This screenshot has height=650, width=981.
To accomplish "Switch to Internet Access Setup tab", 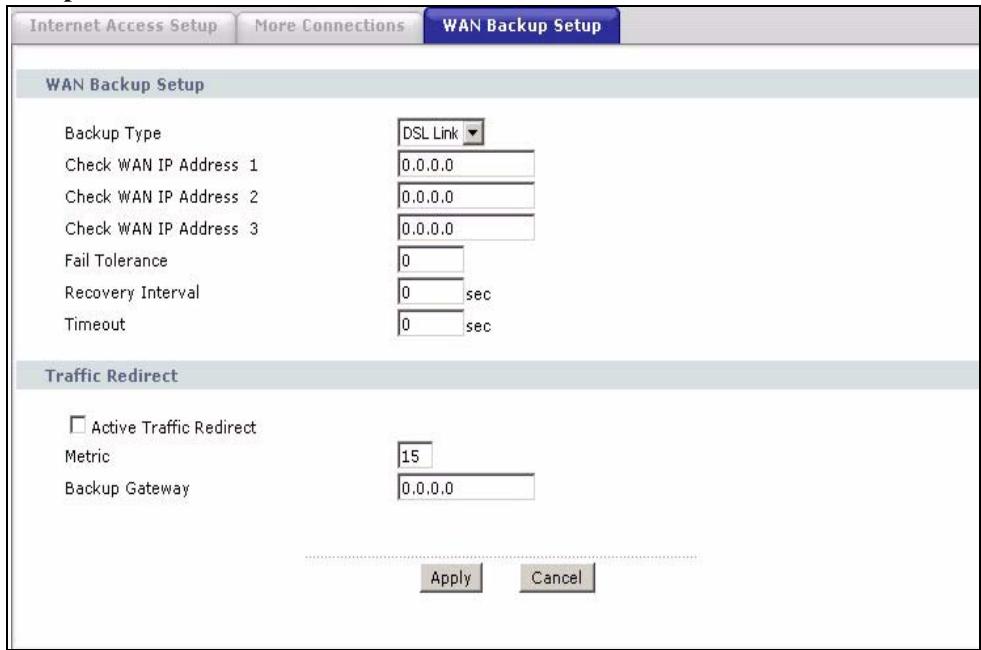I will [123, 26].
